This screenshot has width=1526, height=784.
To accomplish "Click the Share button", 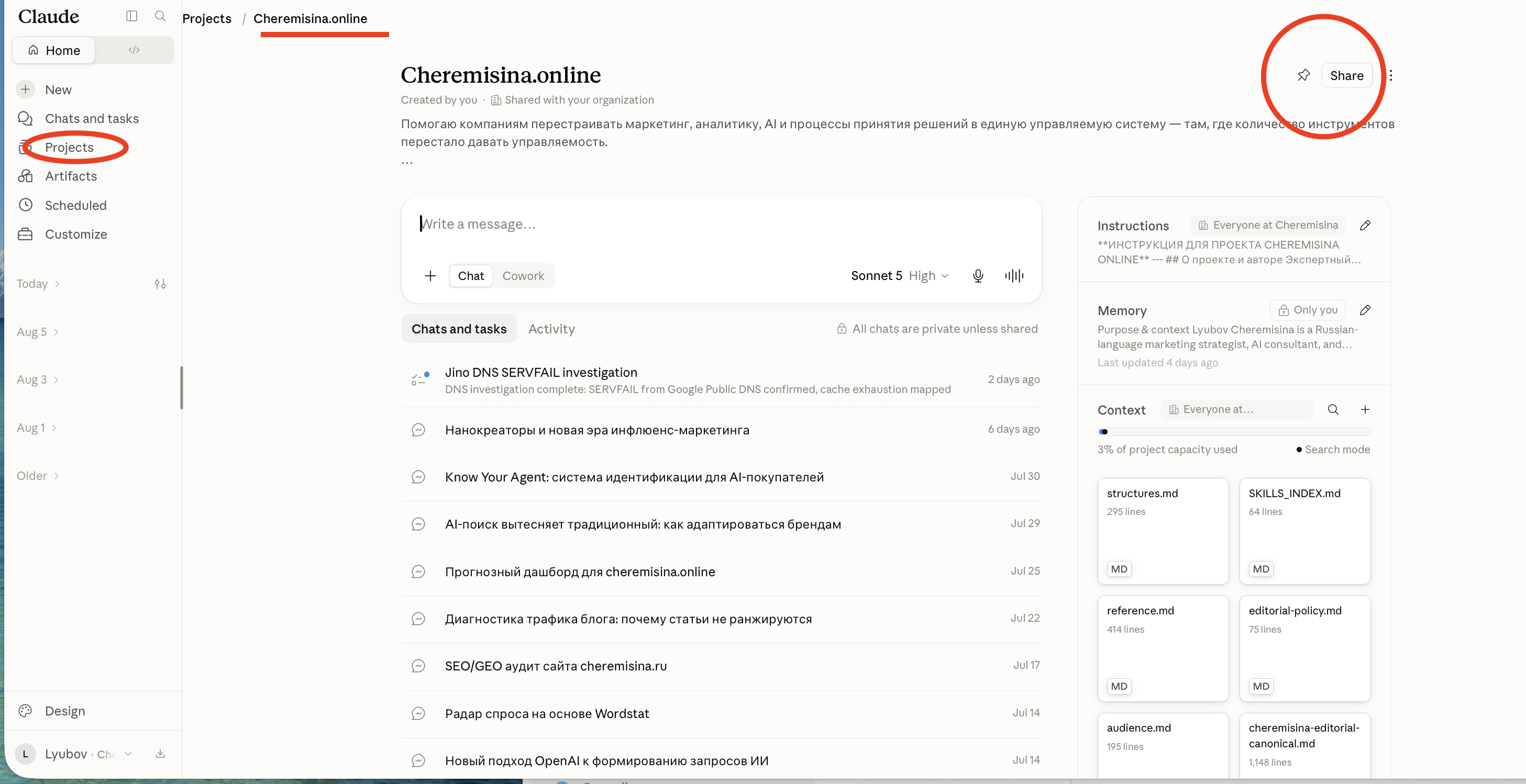I will [x=1346, y=75].
